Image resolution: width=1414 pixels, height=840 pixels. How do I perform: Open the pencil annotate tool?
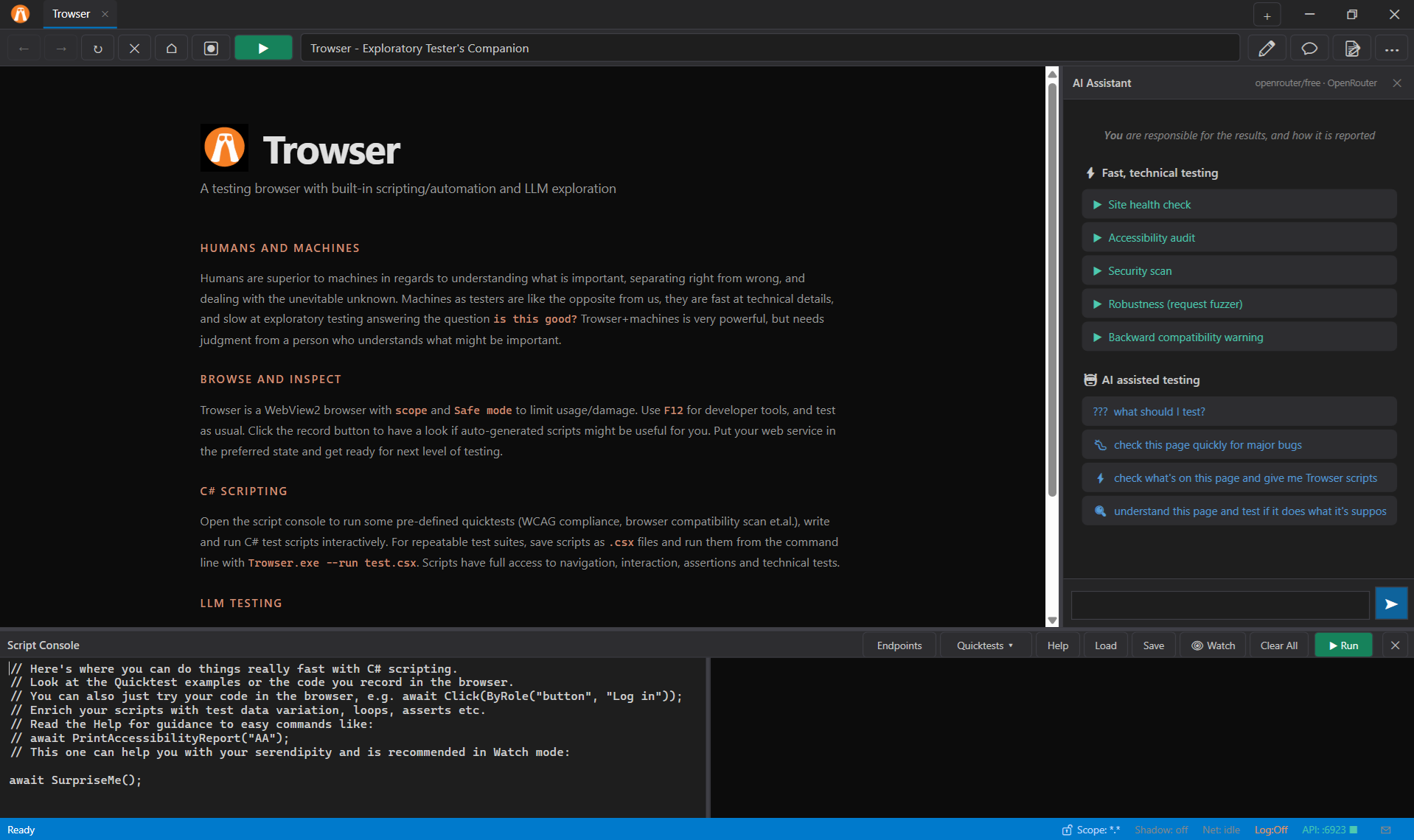(x=1267, y=49)
